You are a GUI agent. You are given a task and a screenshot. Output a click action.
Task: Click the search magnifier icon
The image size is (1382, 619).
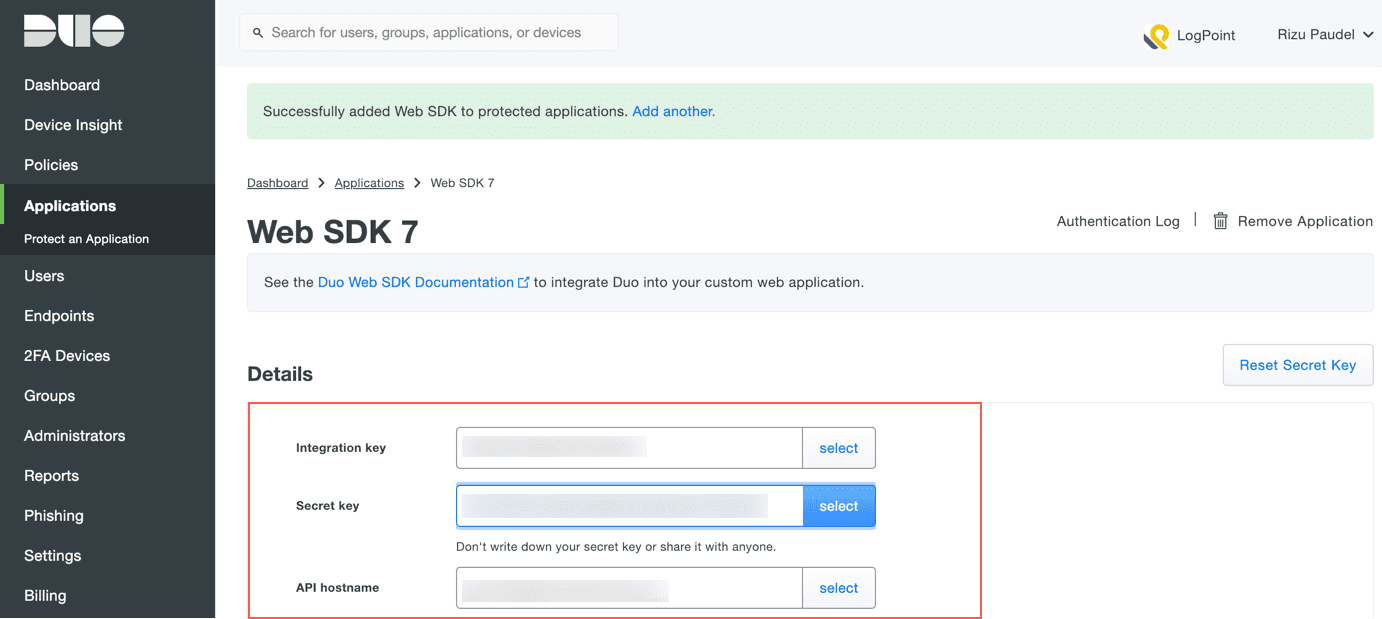(x=258, y=33)
